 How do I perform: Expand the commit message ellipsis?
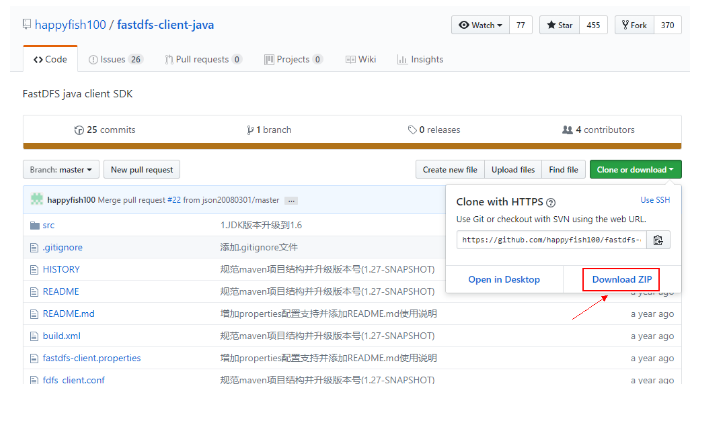click(x=291, y=201)
